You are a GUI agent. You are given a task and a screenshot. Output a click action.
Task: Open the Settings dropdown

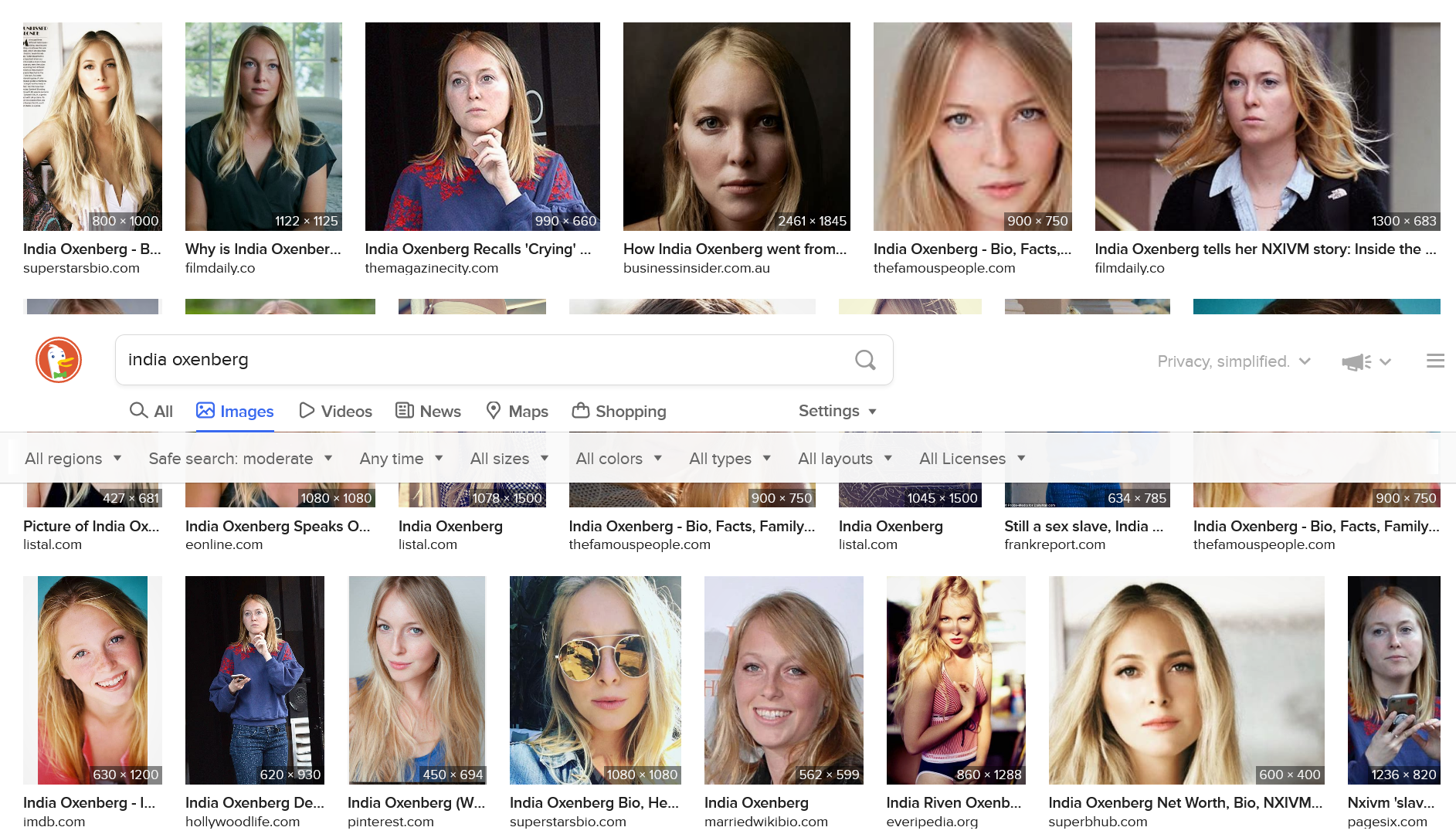tap(837, 411)
